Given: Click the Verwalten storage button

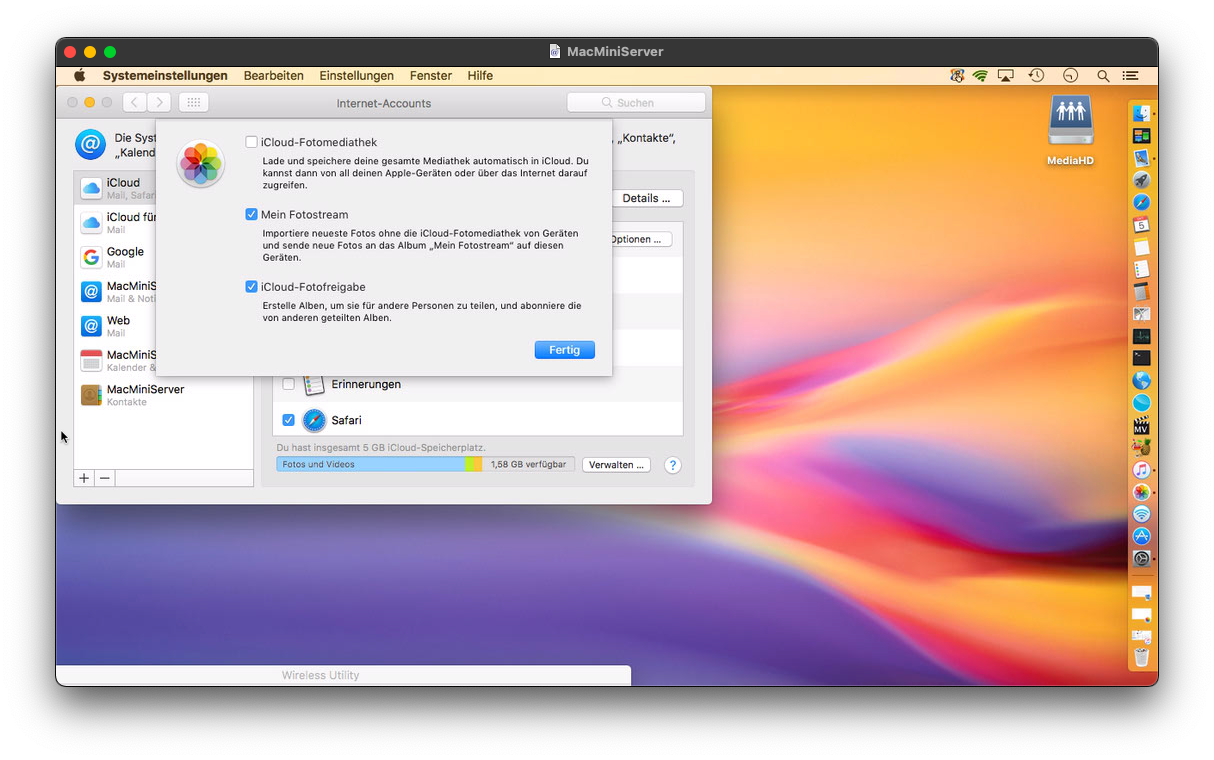Looking at the screenshot, I should [x=616, y=465].
